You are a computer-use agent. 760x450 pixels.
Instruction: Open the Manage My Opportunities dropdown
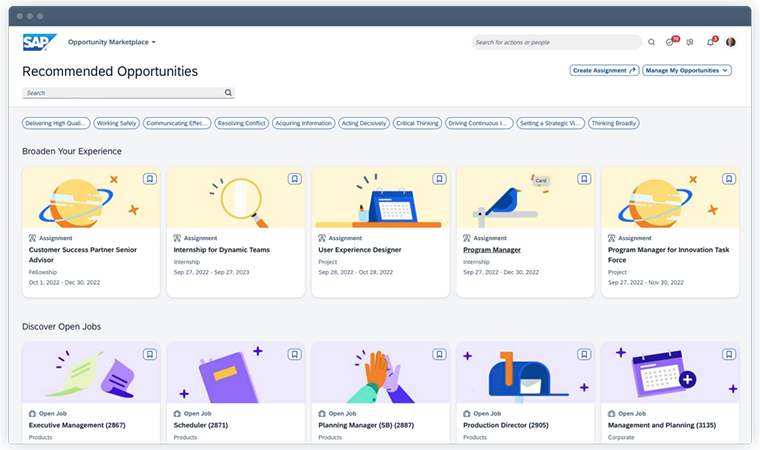tap(687, 70)
